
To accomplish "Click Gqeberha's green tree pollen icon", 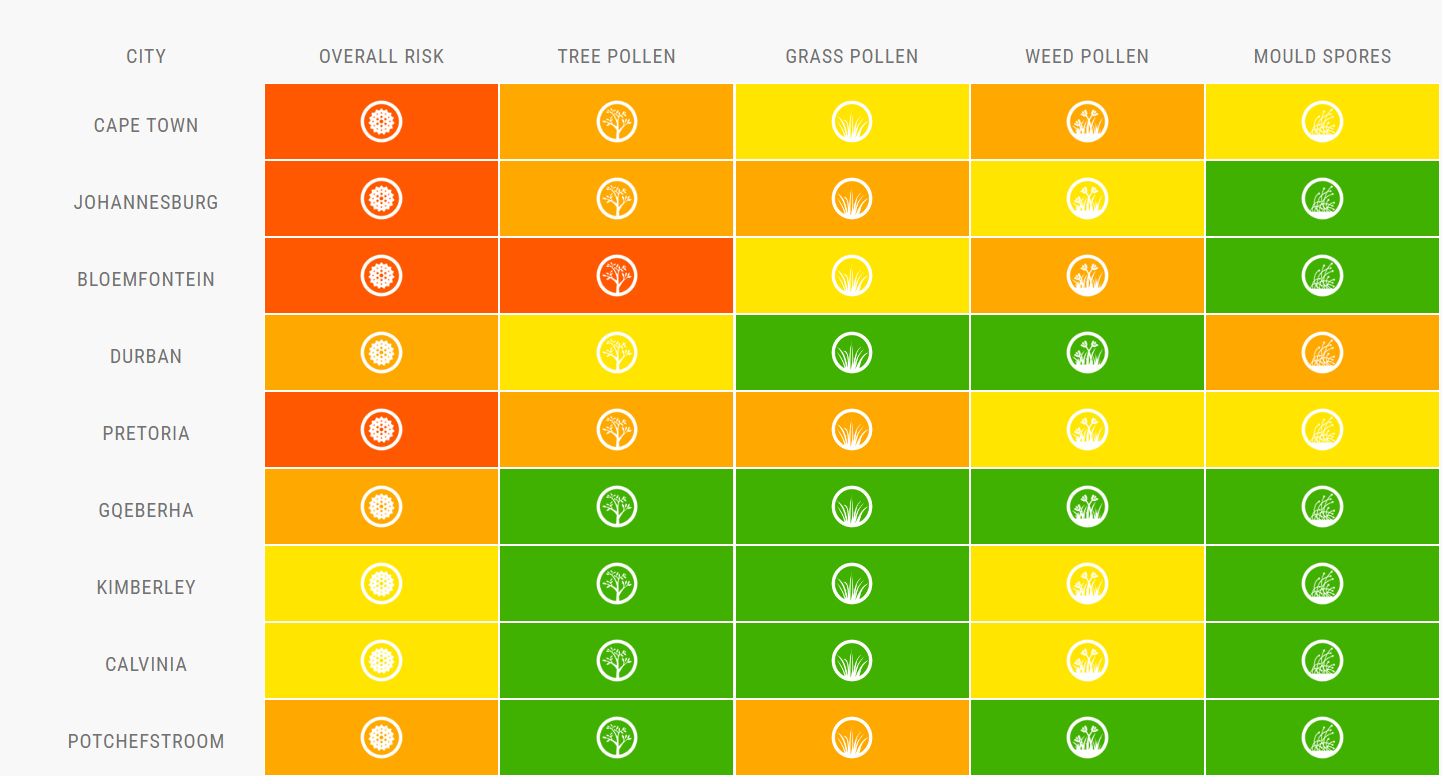I will [617, 507].
